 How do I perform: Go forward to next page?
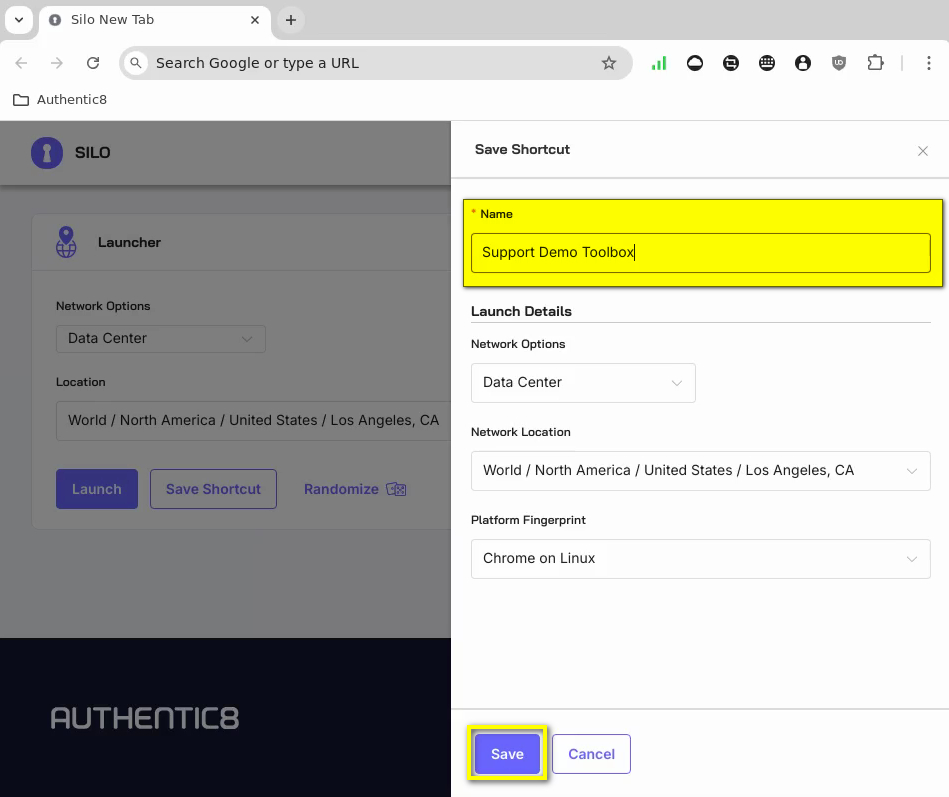point(57,63)
